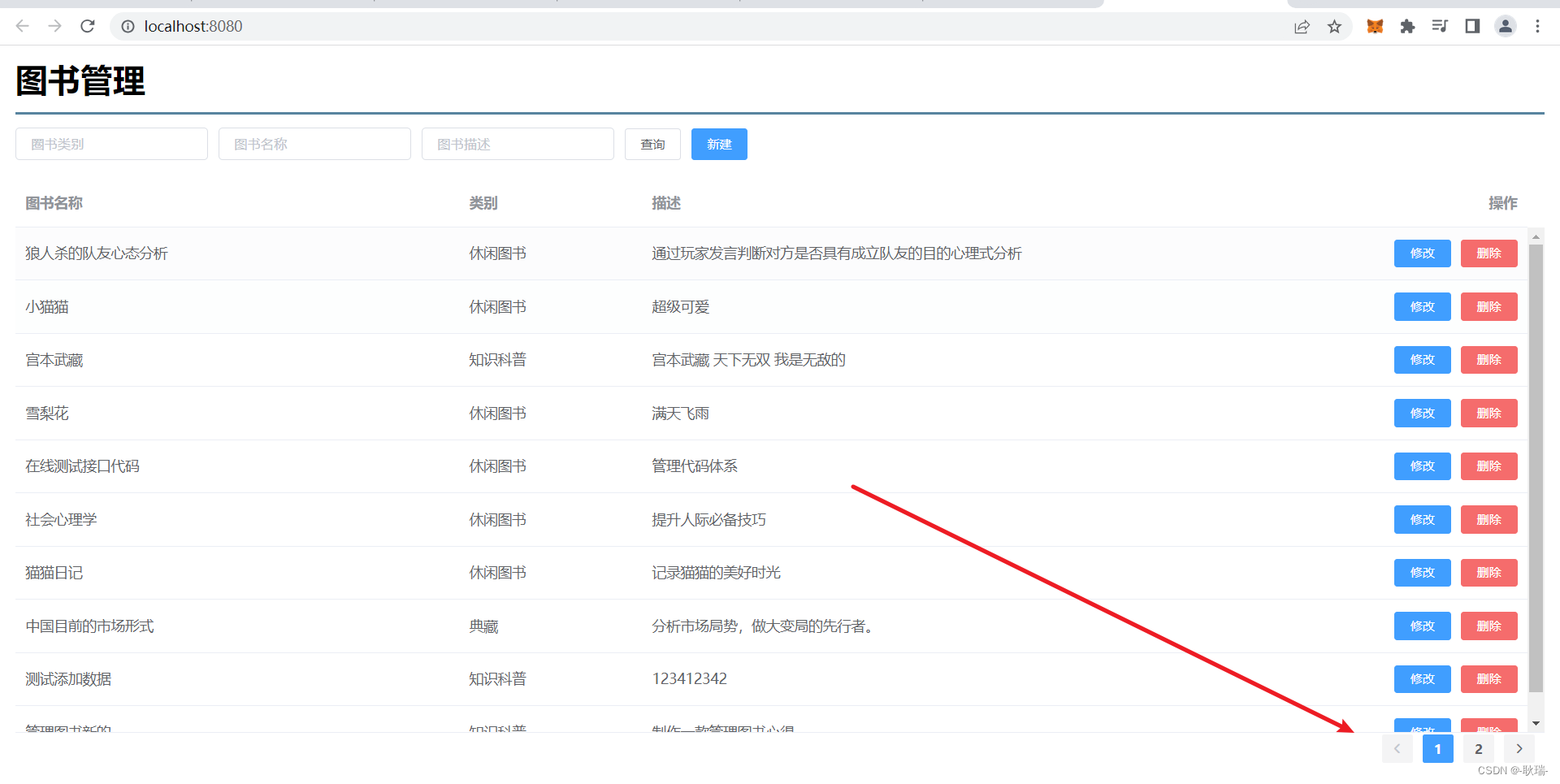The height and width of the screenshot is (784, 1560).
Task: Click the table scrollbar thumb
Action: (1536, 468)
